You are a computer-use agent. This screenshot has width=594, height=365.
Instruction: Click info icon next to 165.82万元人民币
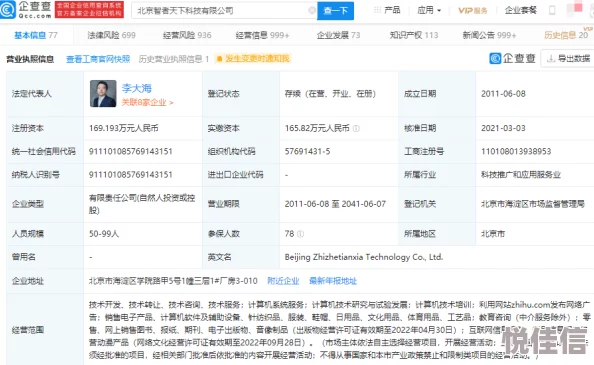pos(356,128)
